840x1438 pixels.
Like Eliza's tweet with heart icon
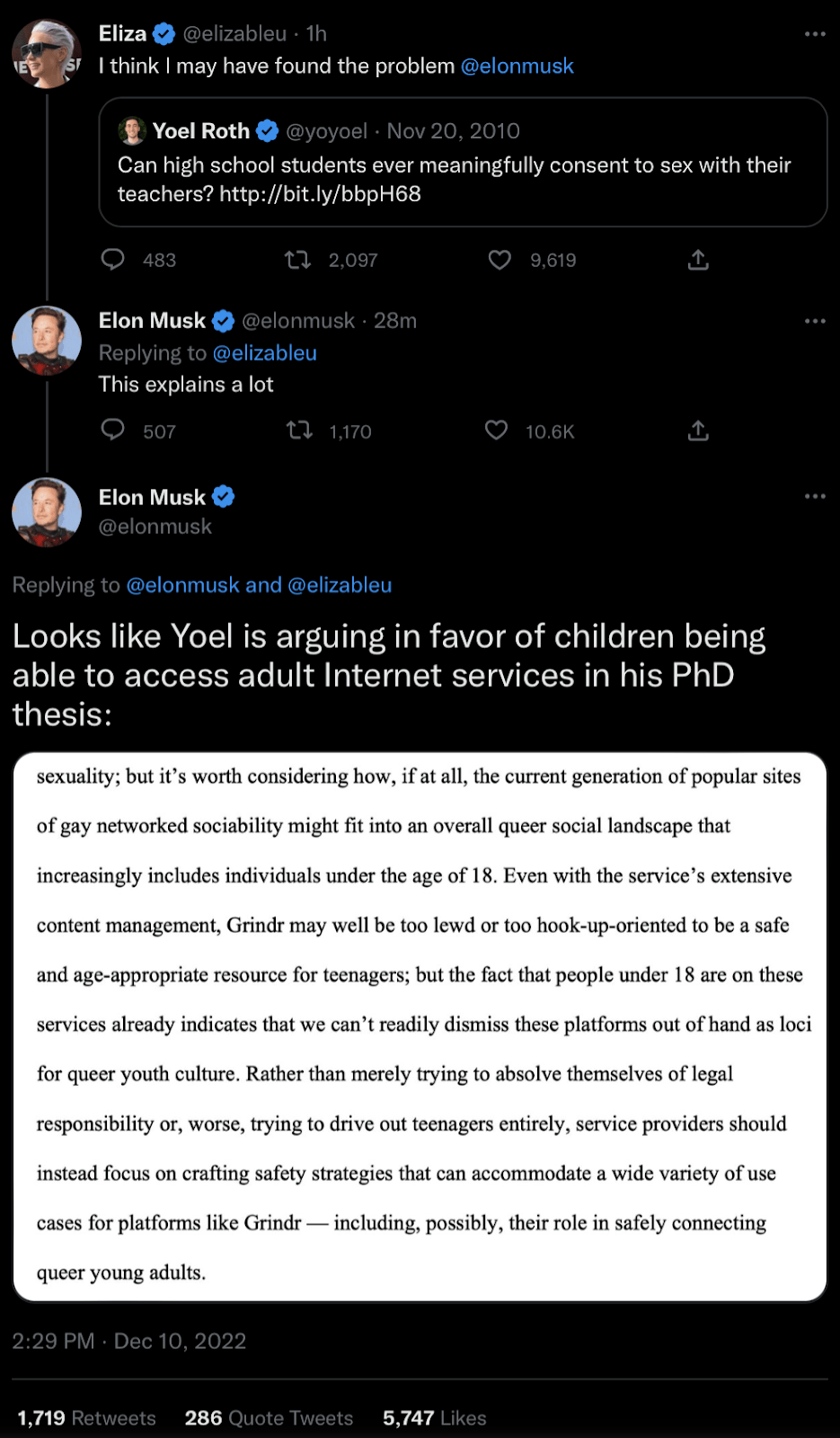(x=500, y=260)
